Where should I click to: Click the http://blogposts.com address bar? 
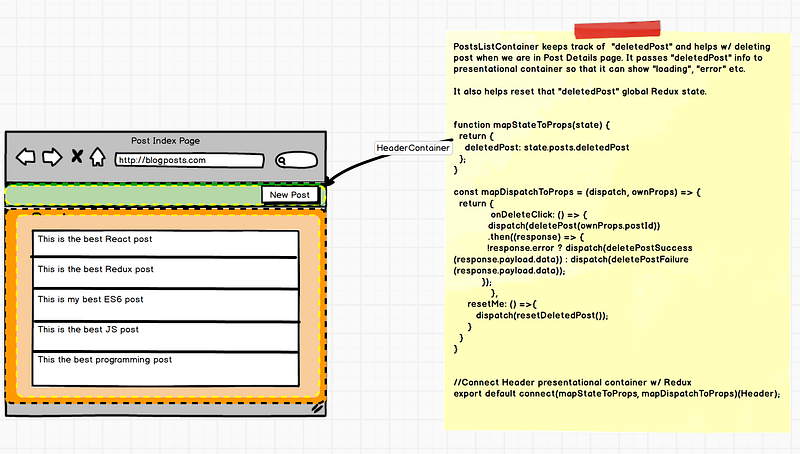[x=189, y=160]
